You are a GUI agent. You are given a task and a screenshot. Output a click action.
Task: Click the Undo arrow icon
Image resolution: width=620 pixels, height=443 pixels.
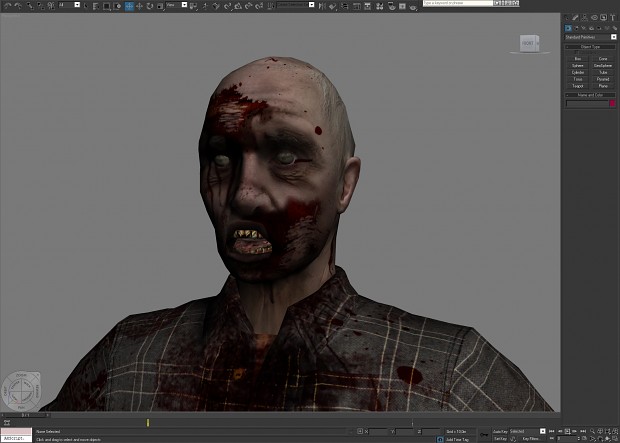pos(8,6)
